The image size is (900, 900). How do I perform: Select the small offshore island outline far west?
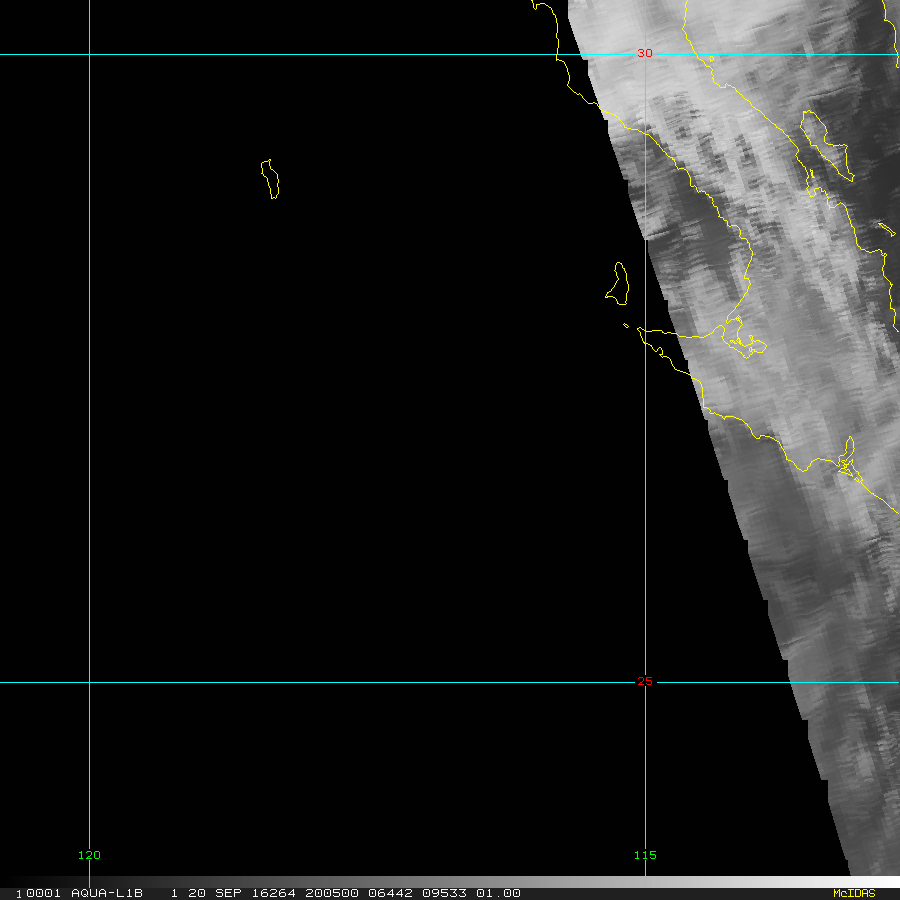[270, 179]
